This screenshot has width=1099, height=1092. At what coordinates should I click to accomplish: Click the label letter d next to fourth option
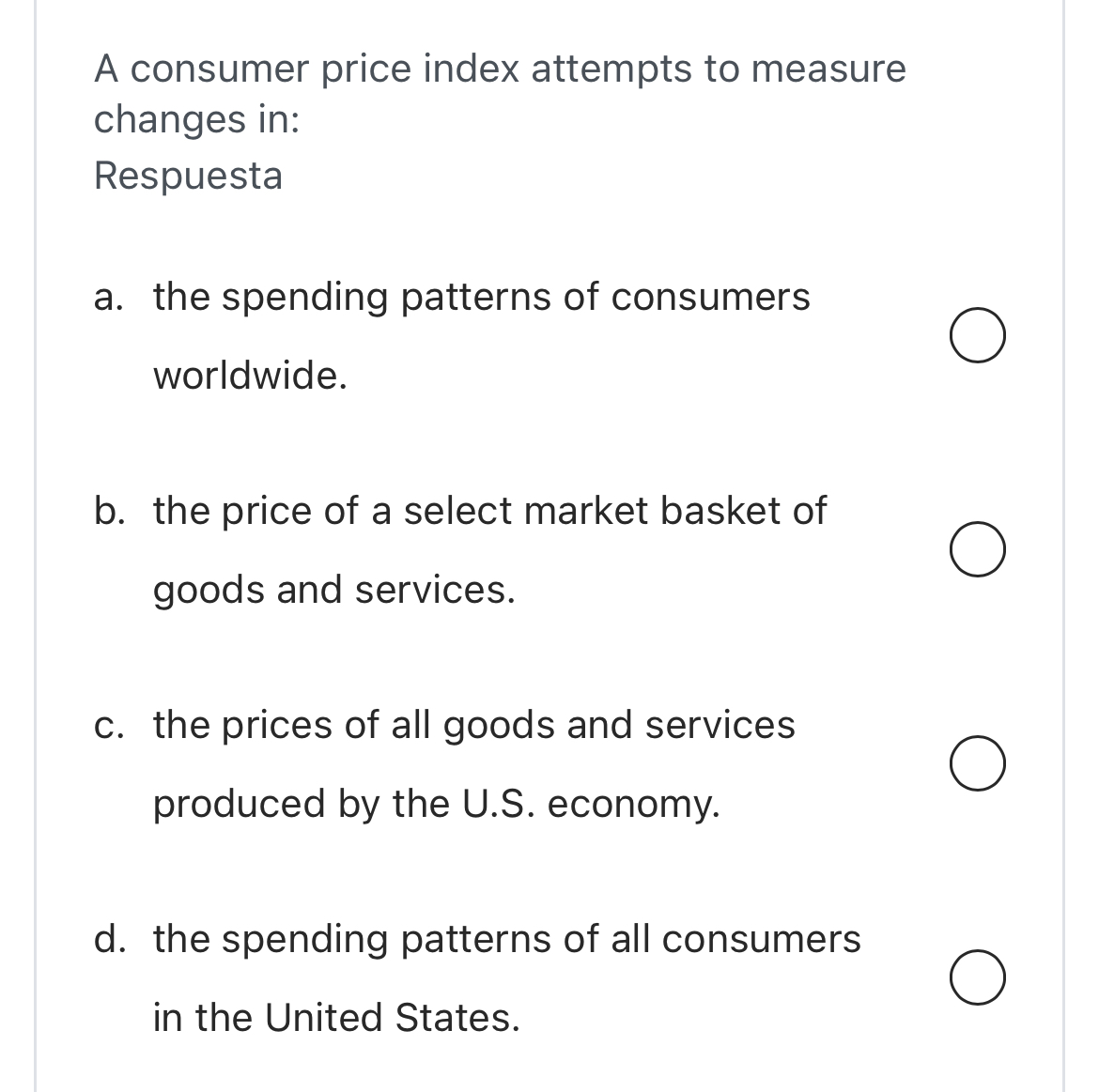coord(108,939)
